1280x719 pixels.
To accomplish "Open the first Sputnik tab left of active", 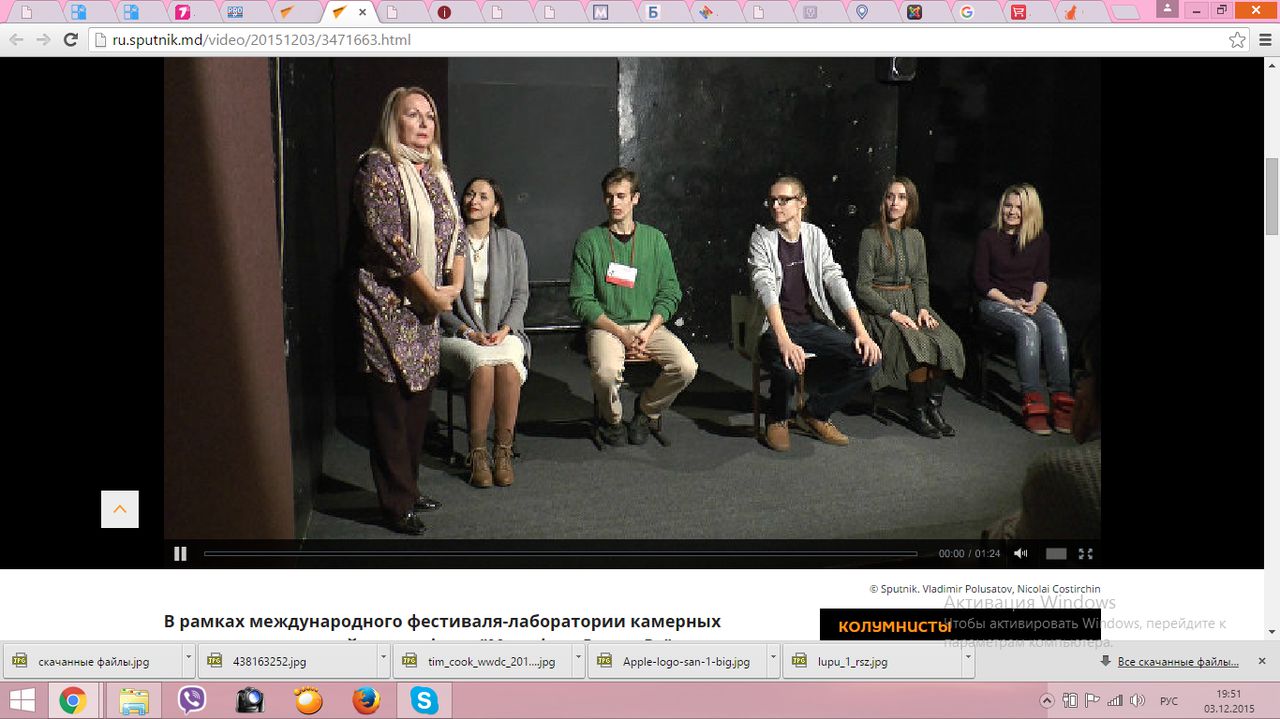I will pos(288,12).
